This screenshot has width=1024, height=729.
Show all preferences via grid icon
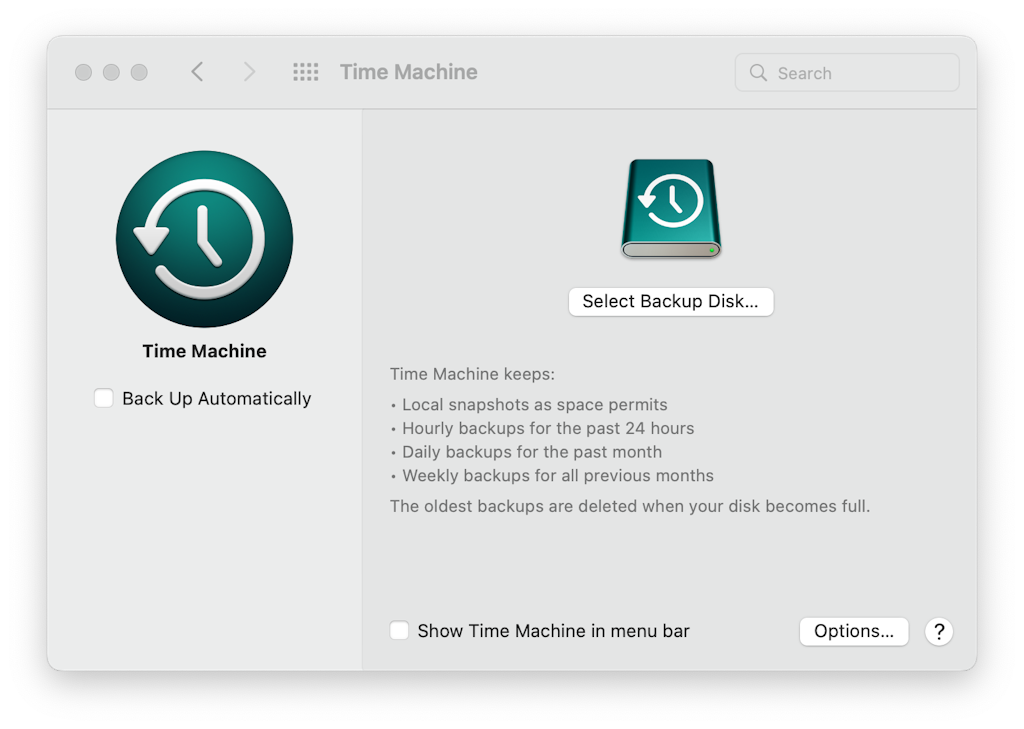(305, 72)
